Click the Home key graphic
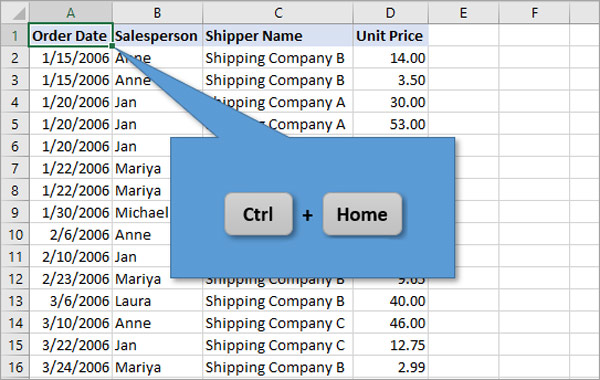Viewport: 600px width, 380px height. click(x=362, y=214)
